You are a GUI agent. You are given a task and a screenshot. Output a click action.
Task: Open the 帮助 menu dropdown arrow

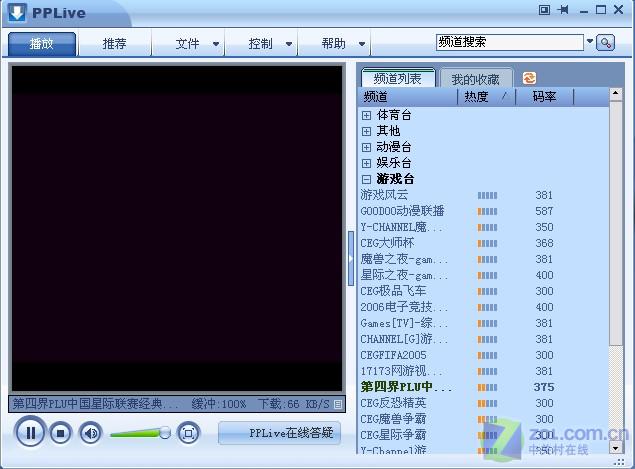[x=362, y=44]
